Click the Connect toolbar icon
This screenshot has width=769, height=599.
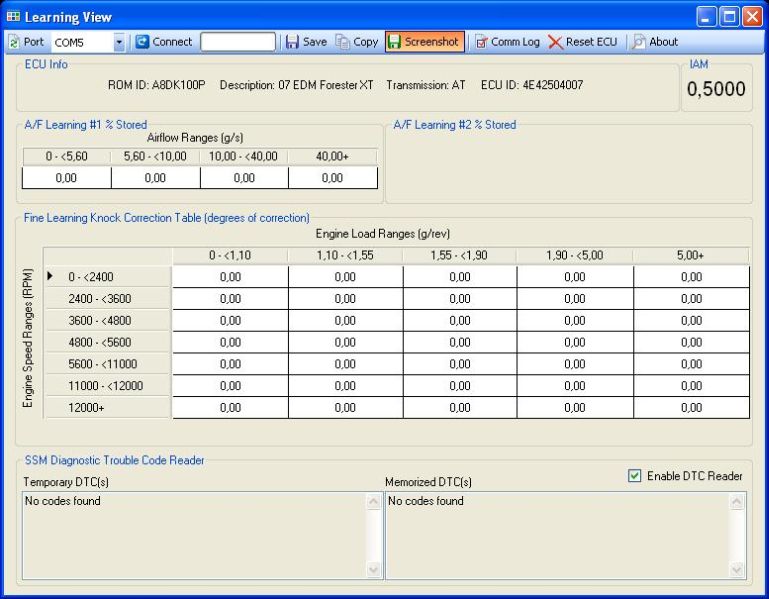142,42
